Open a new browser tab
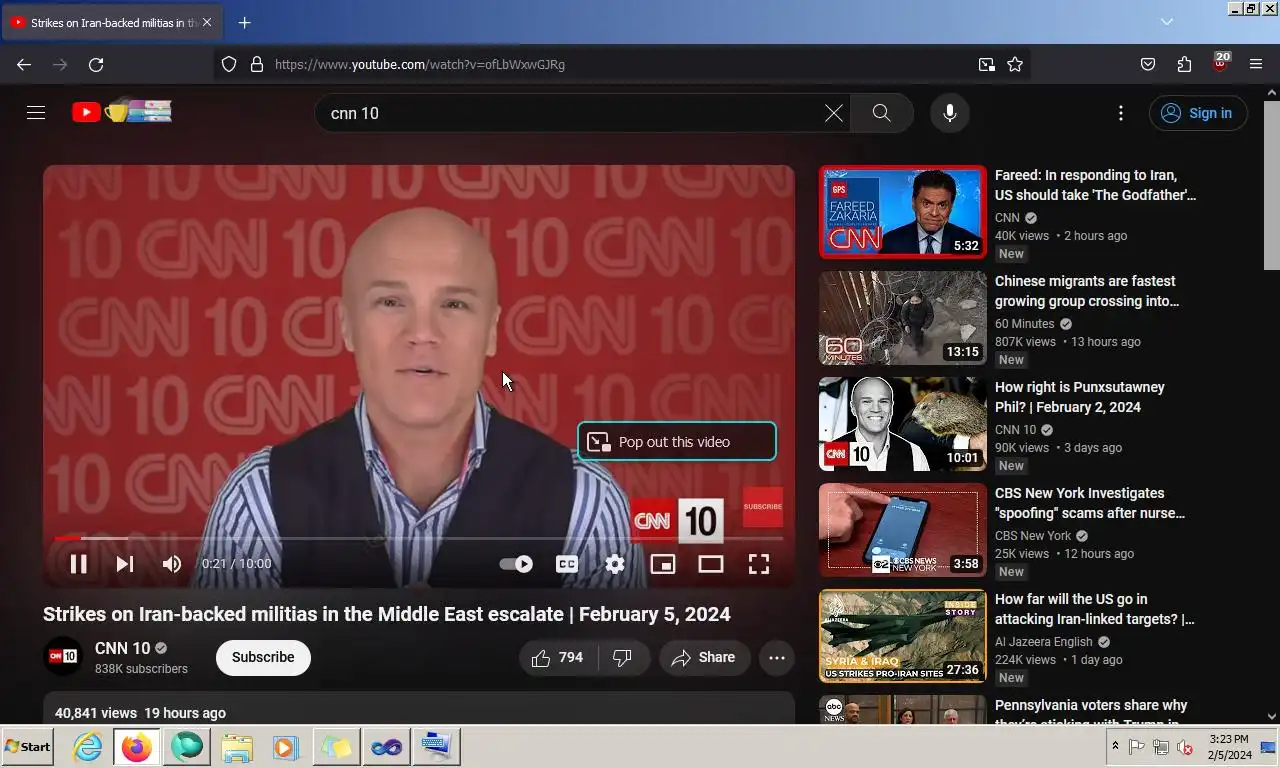Viewport: 1280px width, 768px height. [244, 22]
